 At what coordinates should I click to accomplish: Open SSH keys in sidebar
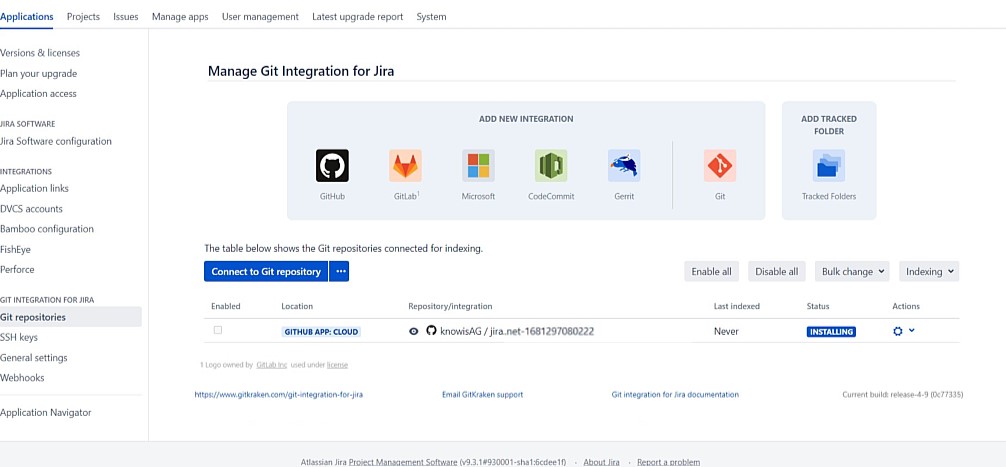(x=19, y=337)
